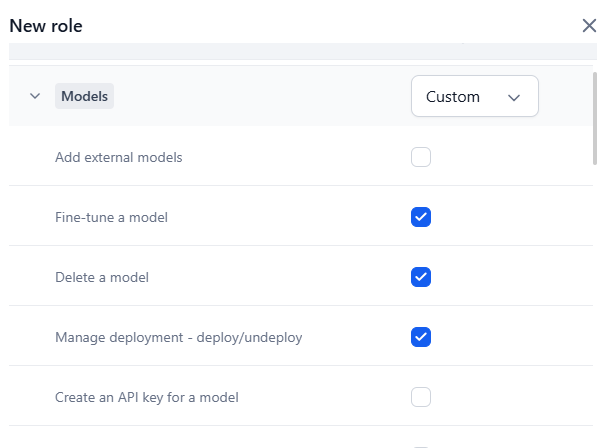611x448 pixels.
Task: Click the Models section label
Action: click(84, 97)
